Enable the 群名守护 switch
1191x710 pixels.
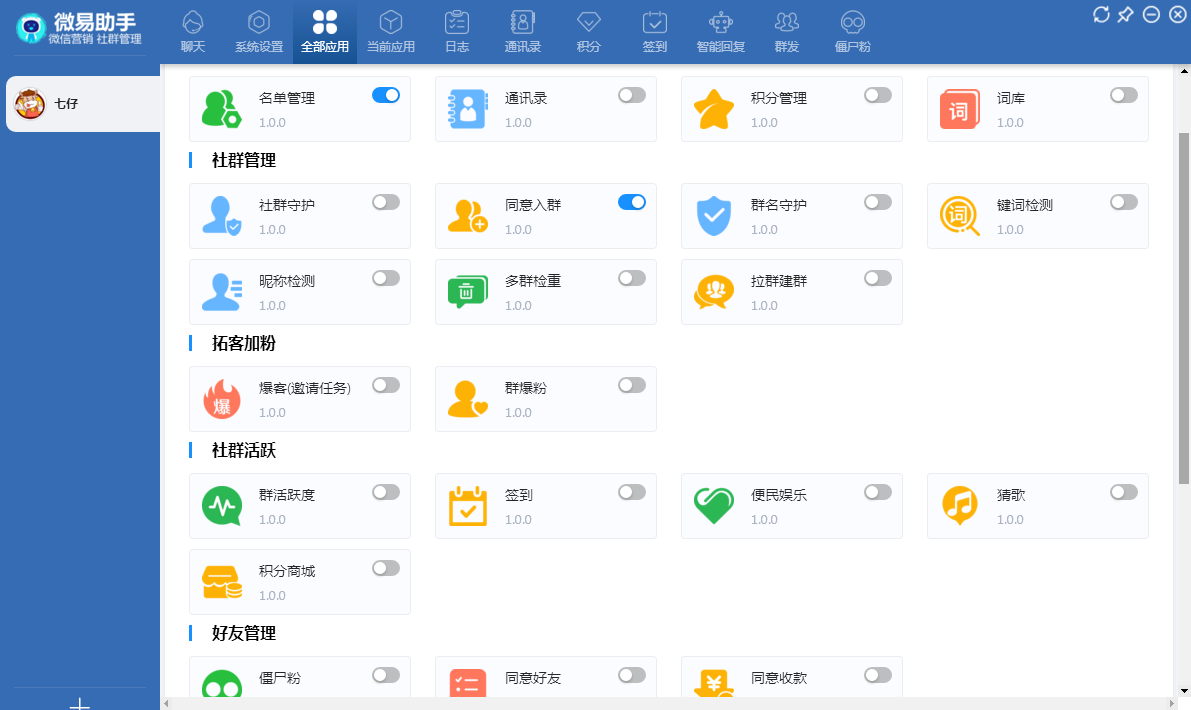click(878, 202)
